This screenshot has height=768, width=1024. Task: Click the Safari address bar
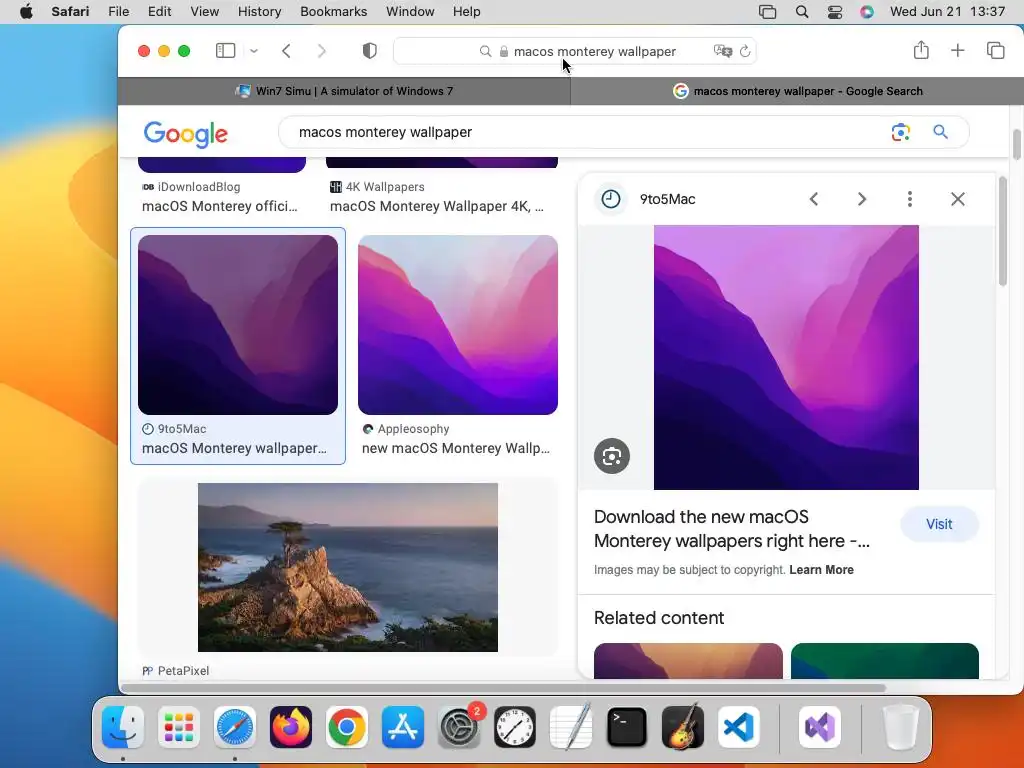pos(575,51)
